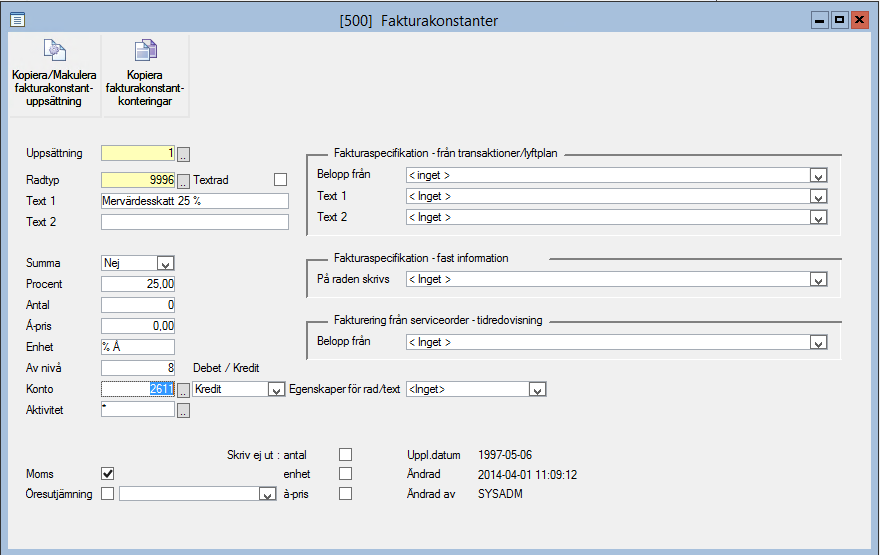Minimize the Fakturakonstanter window
The width and height of the screenshot is (880, 555).
[x=820, y=20]
